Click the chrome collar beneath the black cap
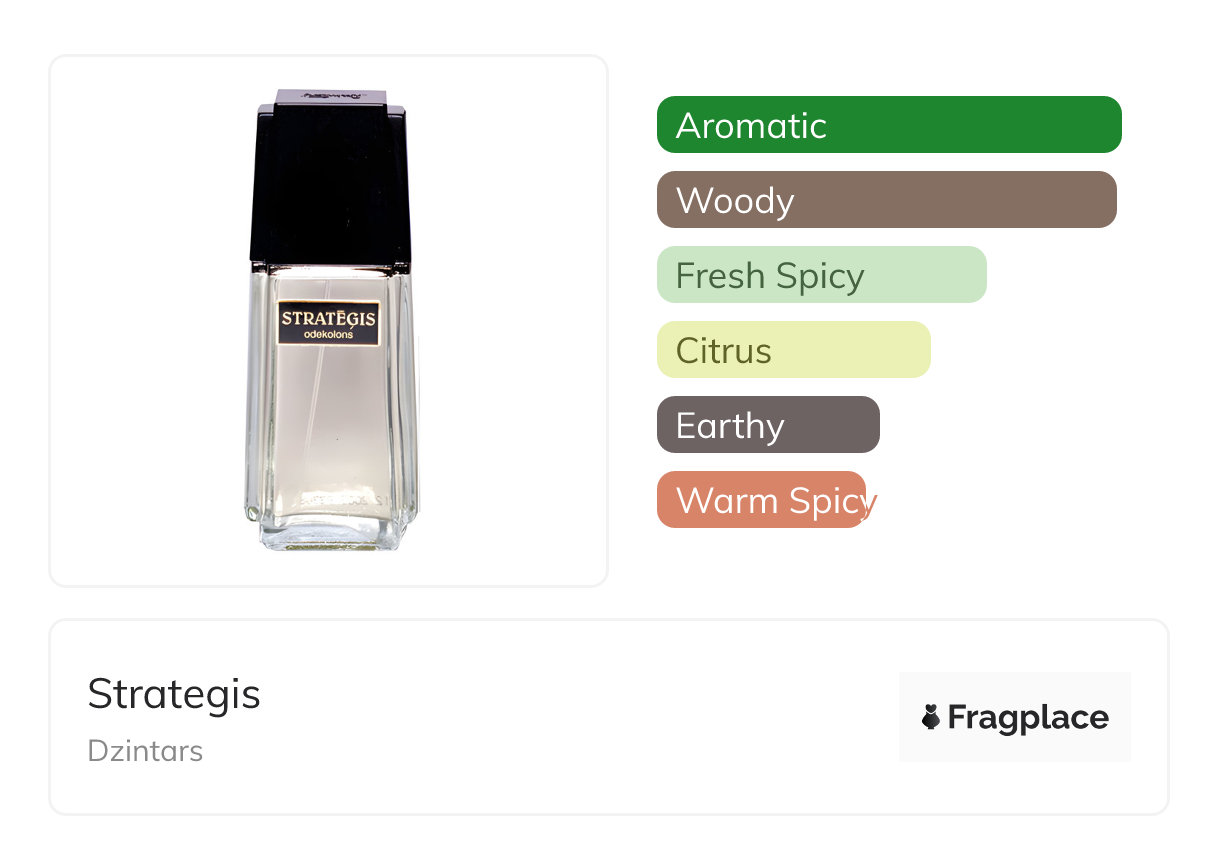The height and width of the screenshot is (864, 1218). 330,266
